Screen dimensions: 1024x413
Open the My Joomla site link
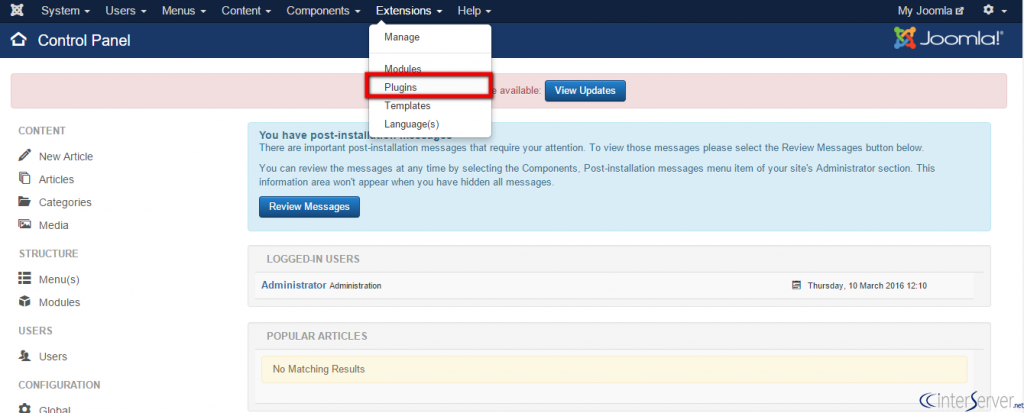click(930, 11)
